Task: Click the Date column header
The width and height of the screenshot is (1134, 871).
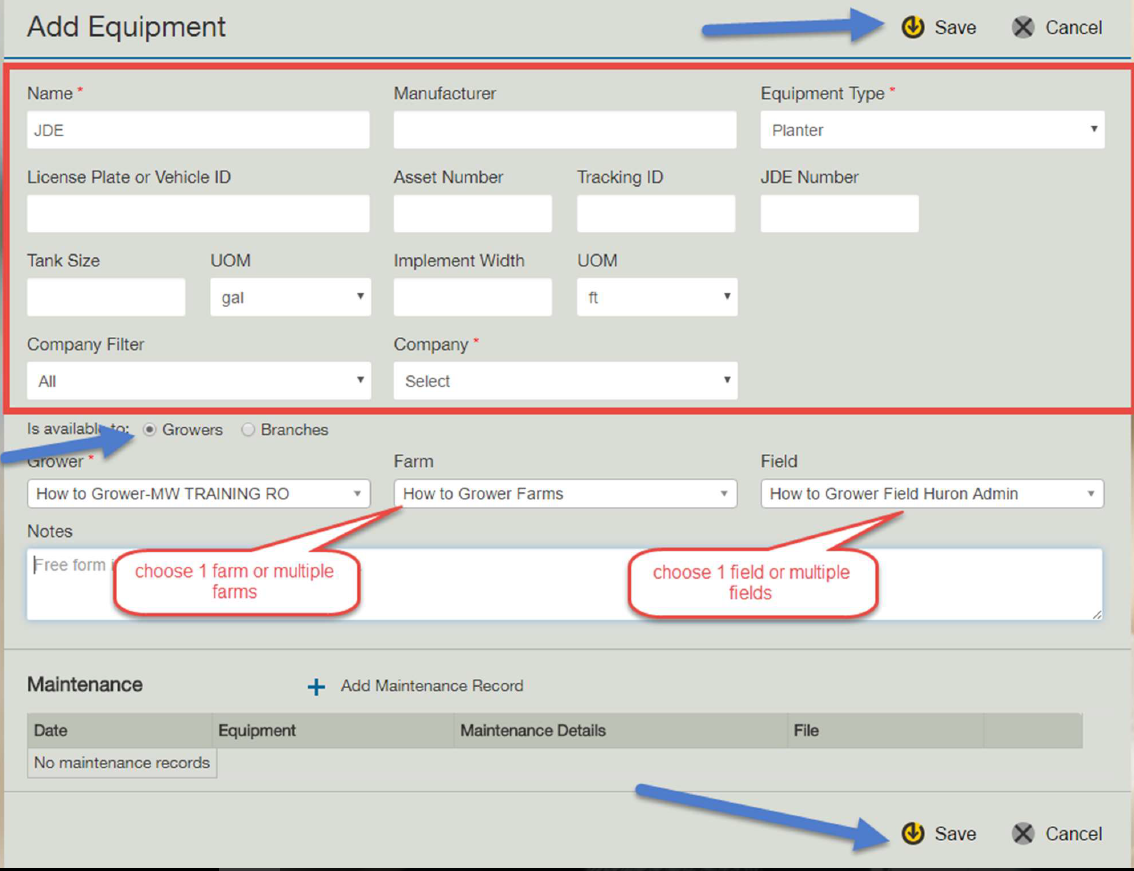Action: click(120, 731)
